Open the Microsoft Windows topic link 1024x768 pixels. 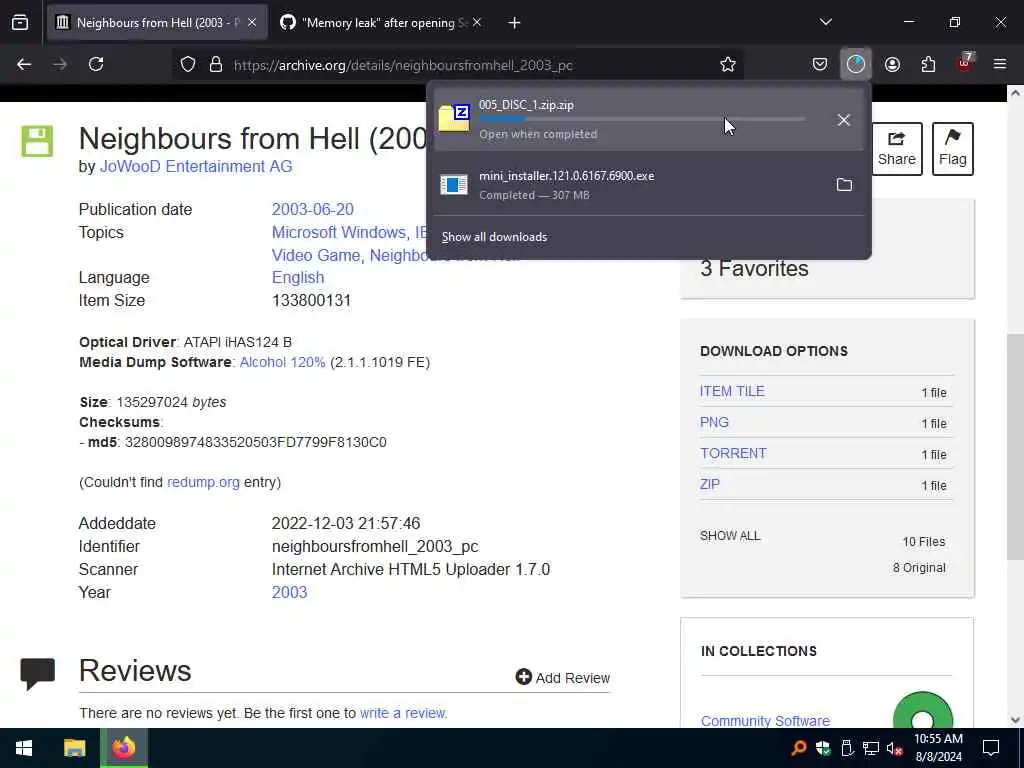coord(339,232)
